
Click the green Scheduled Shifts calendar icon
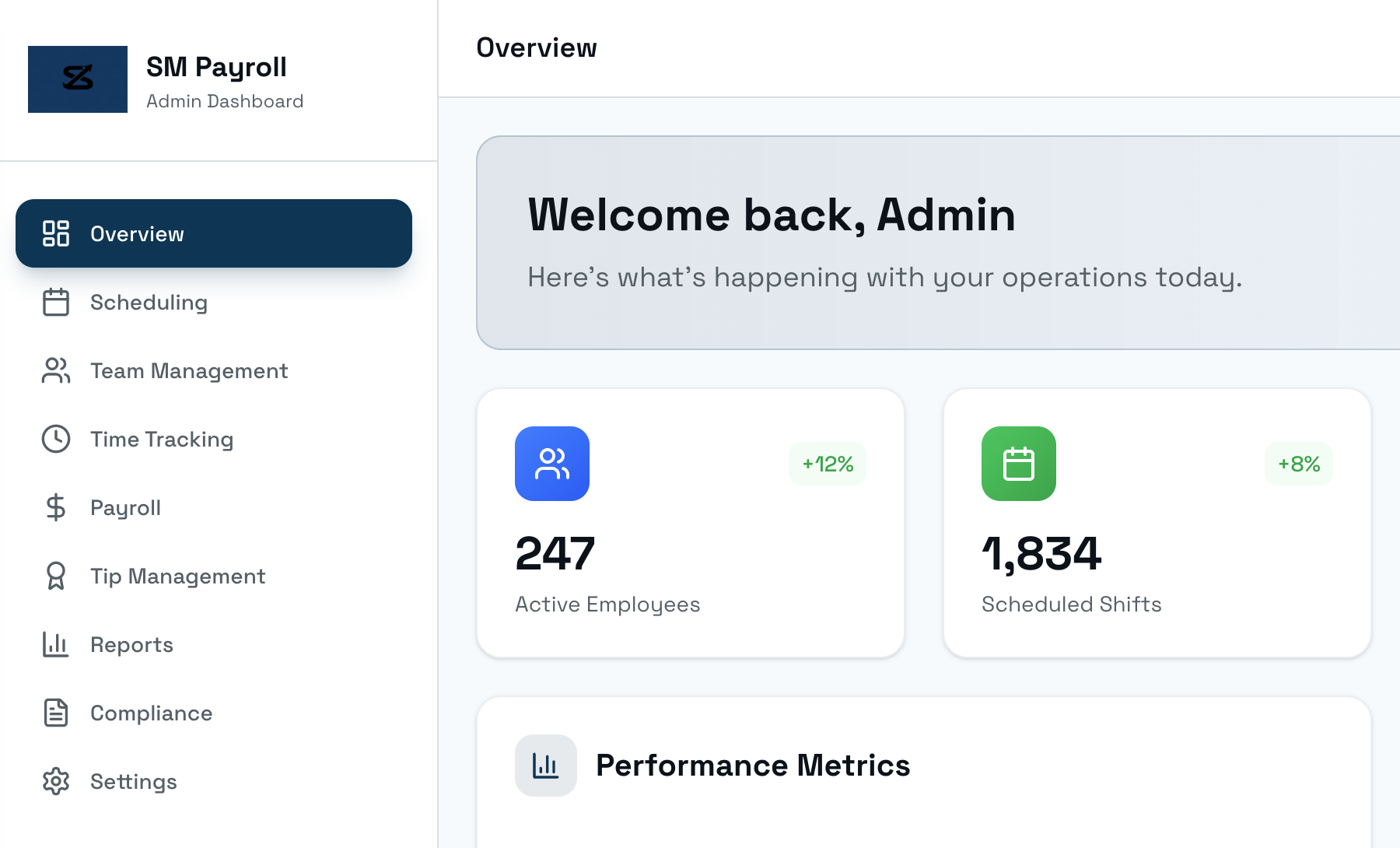tap(1019, 464)
